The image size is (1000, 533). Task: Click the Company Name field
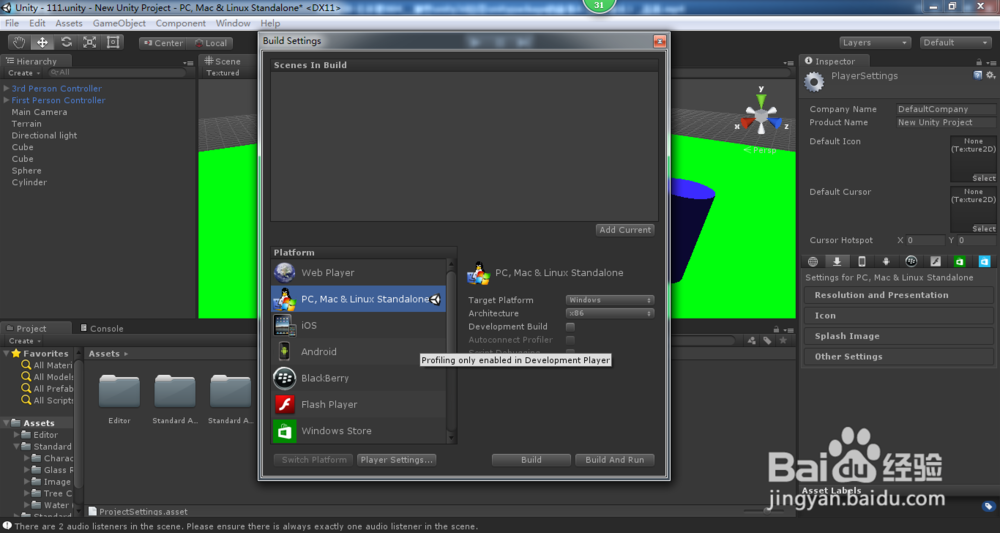click(946, 109)
